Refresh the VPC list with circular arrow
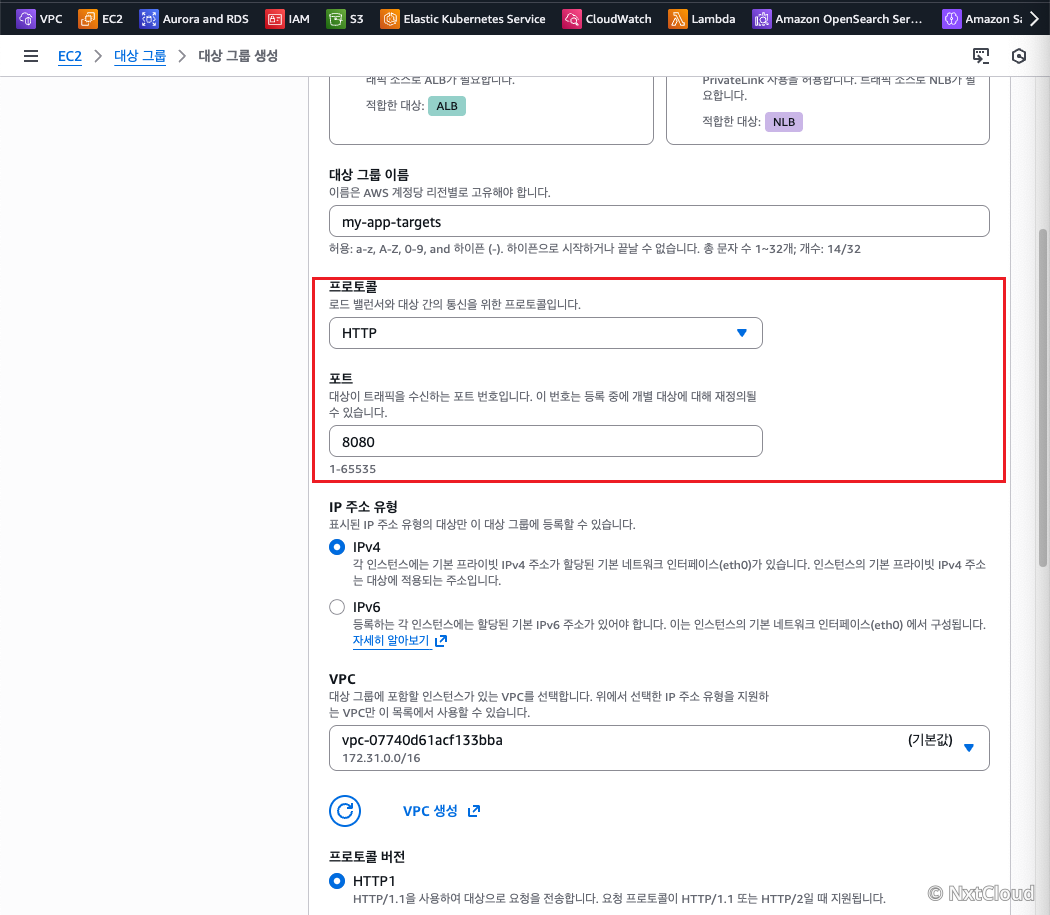Screen dimensions: 1050x915 345,811
